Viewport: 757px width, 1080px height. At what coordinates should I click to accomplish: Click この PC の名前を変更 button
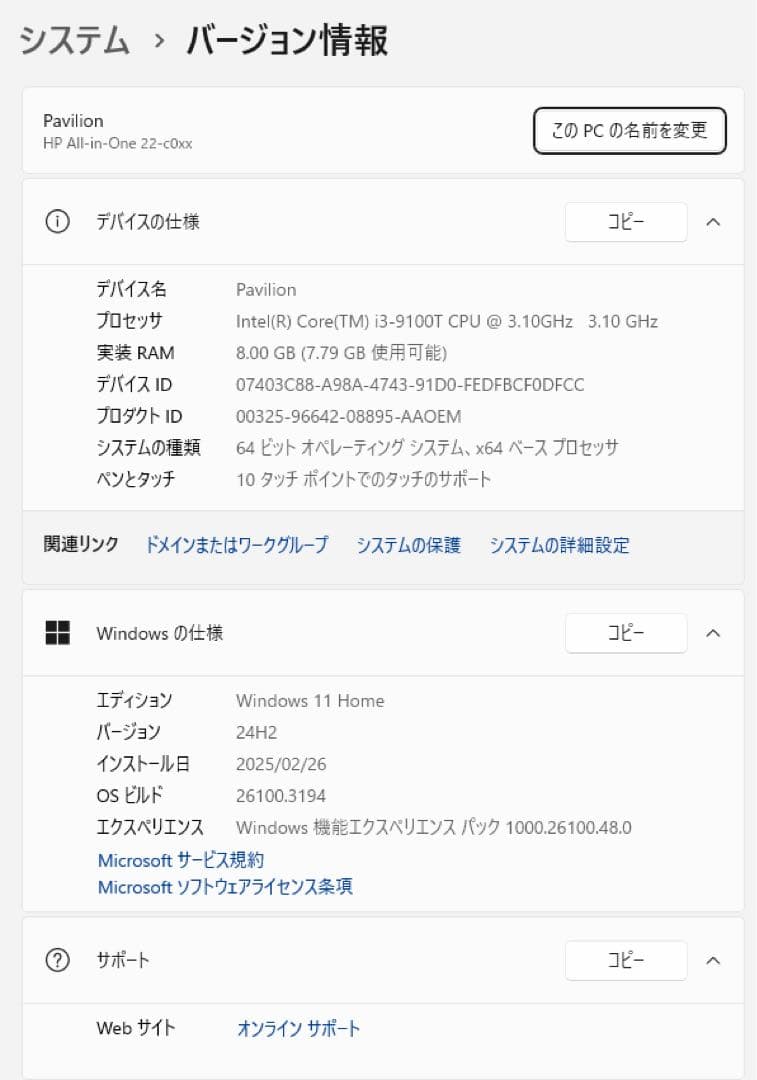click(x=630, y=130)
